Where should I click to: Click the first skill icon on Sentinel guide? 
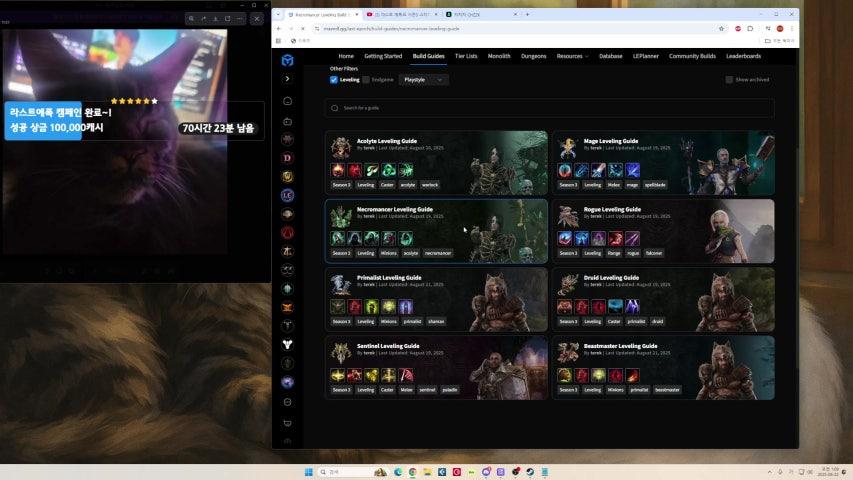pyautogui.click(x=338, y=375)
